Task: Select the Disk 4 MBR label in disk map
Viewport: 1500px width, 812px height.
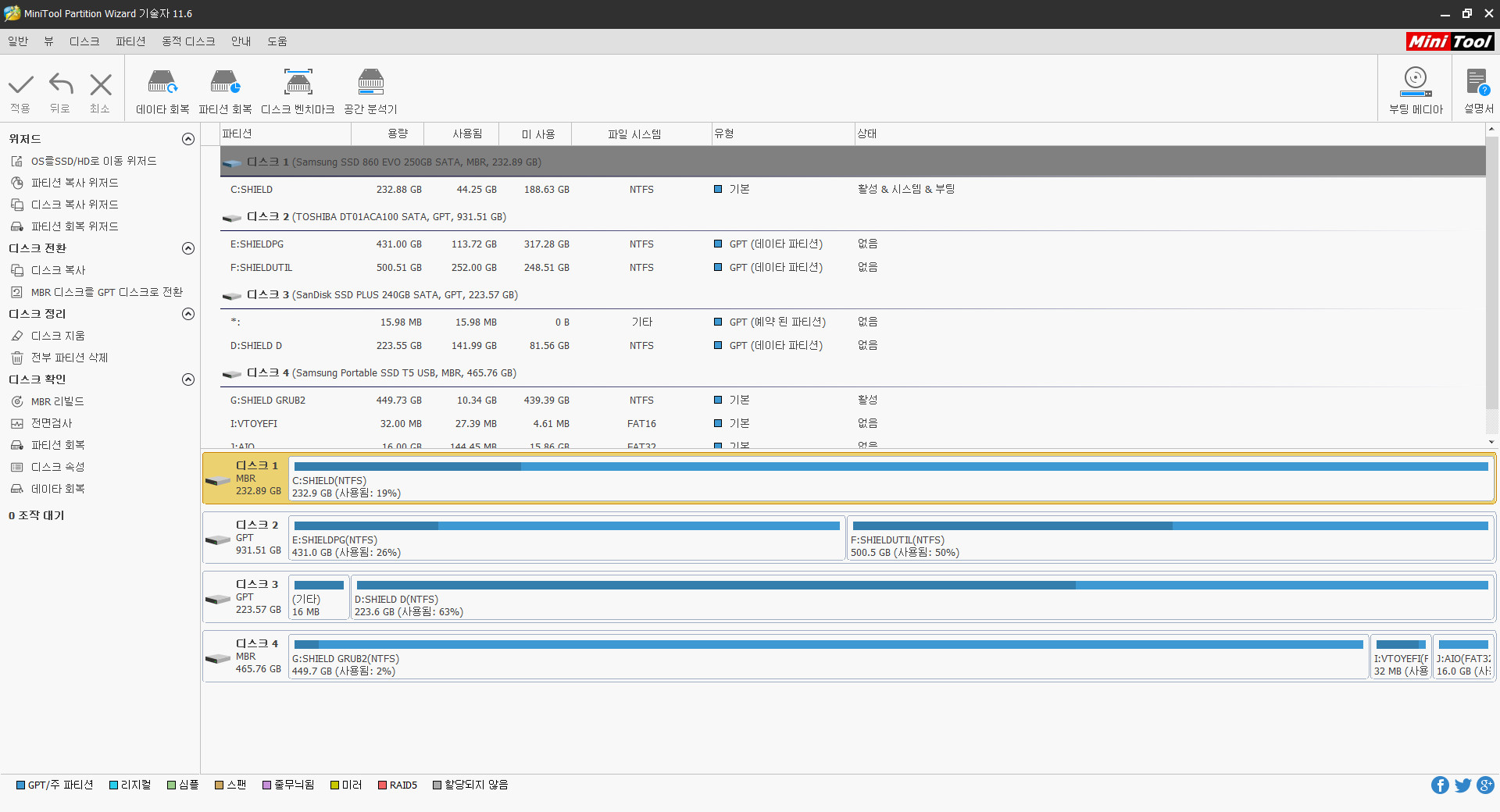Action: tap(245, 657)
